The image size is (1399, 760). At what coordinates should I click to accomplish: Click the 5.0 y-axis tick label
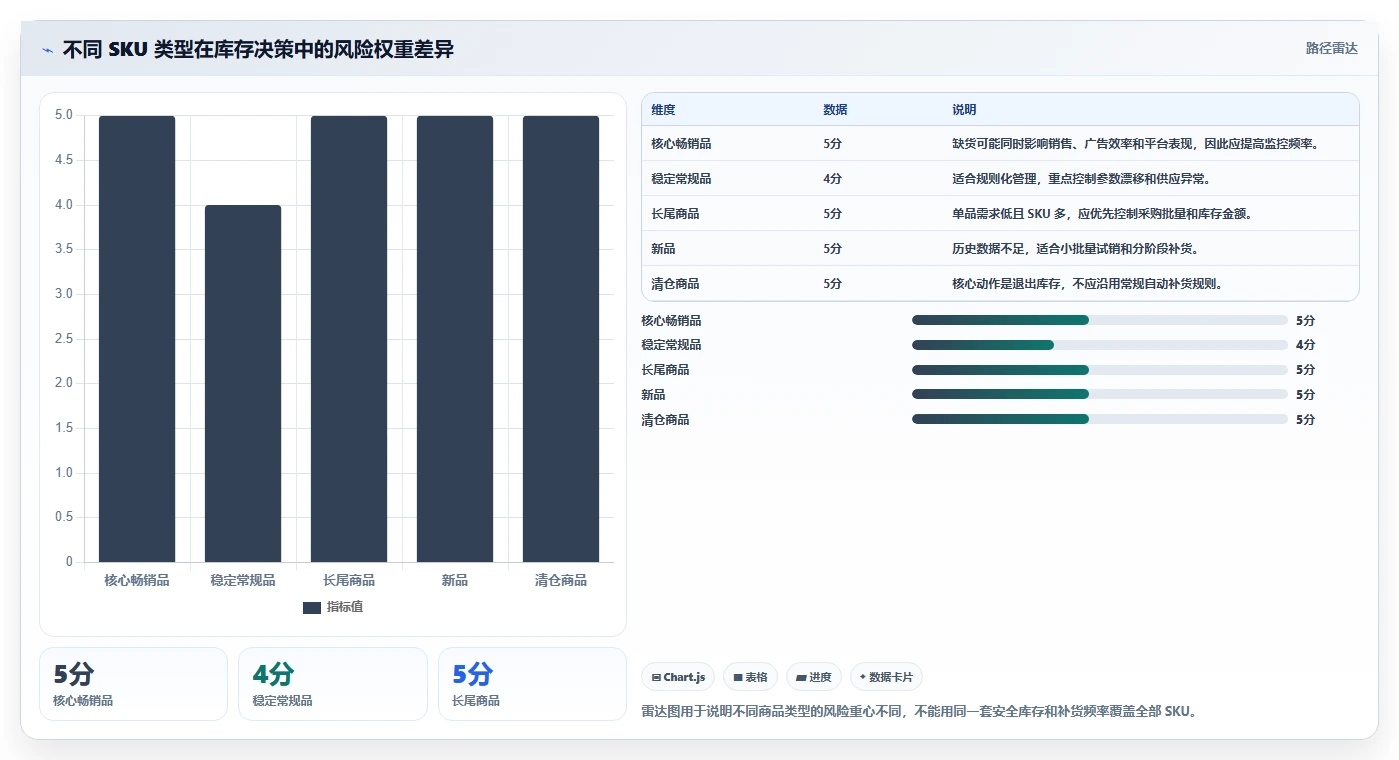(x=64, y=115)
